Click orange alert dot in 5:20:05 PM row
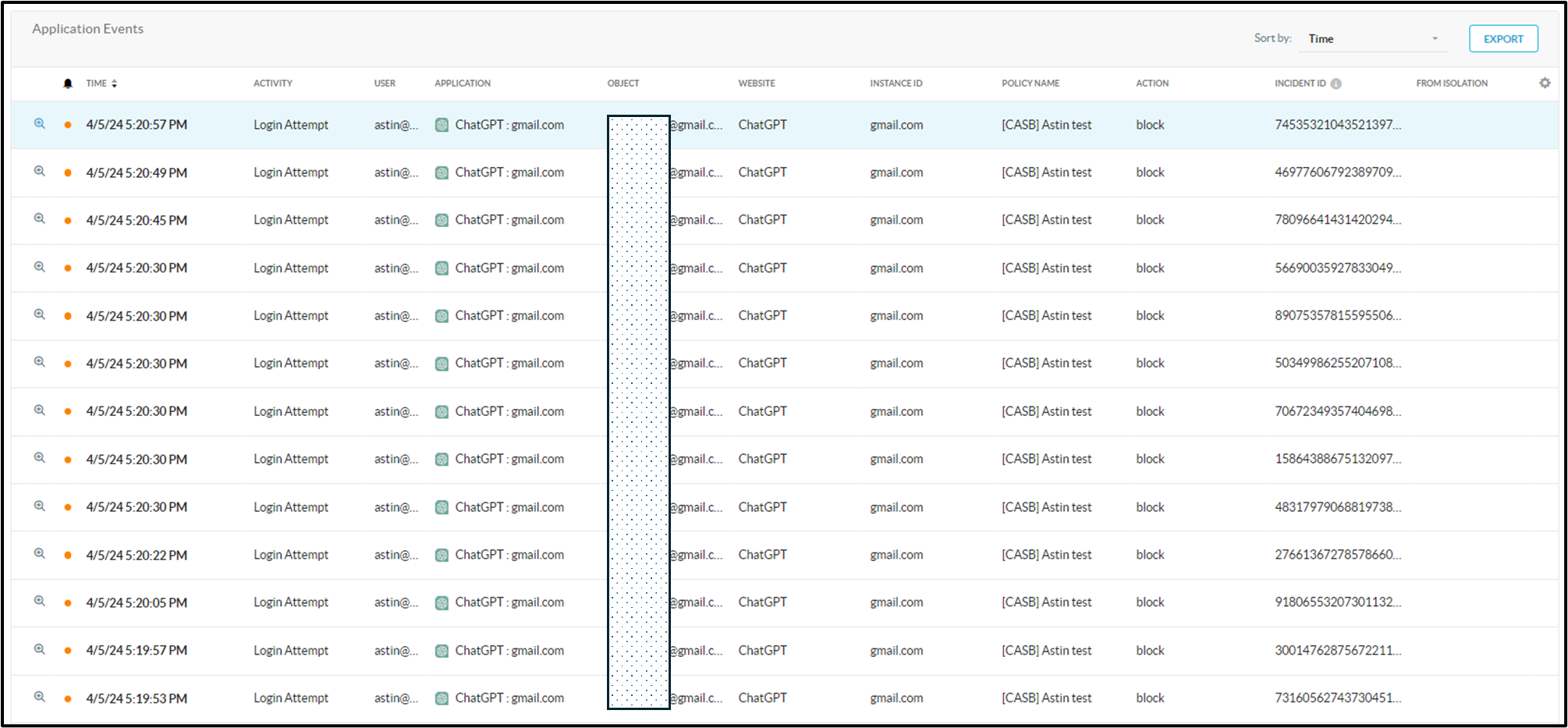 tap(68, 603)
